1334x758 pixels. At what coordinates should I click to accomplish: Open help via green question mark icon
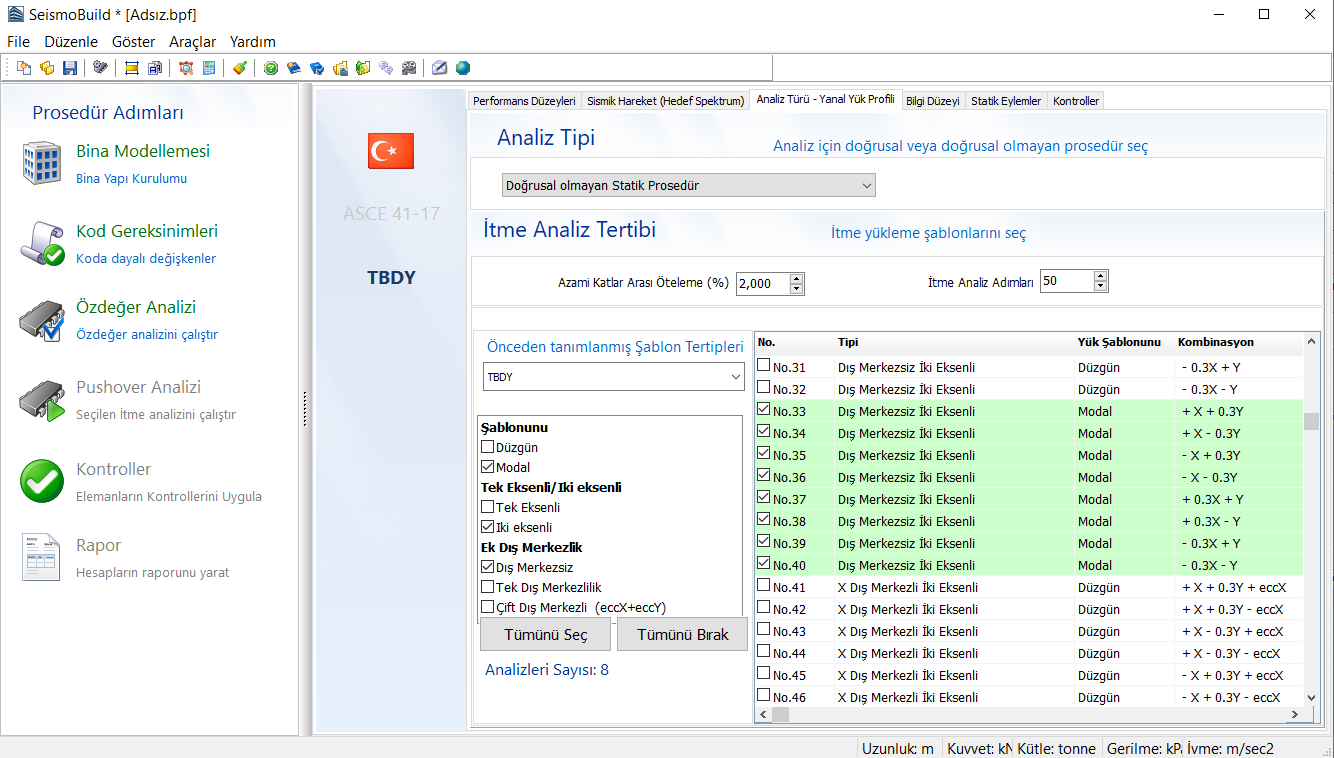tap(271, 68)
